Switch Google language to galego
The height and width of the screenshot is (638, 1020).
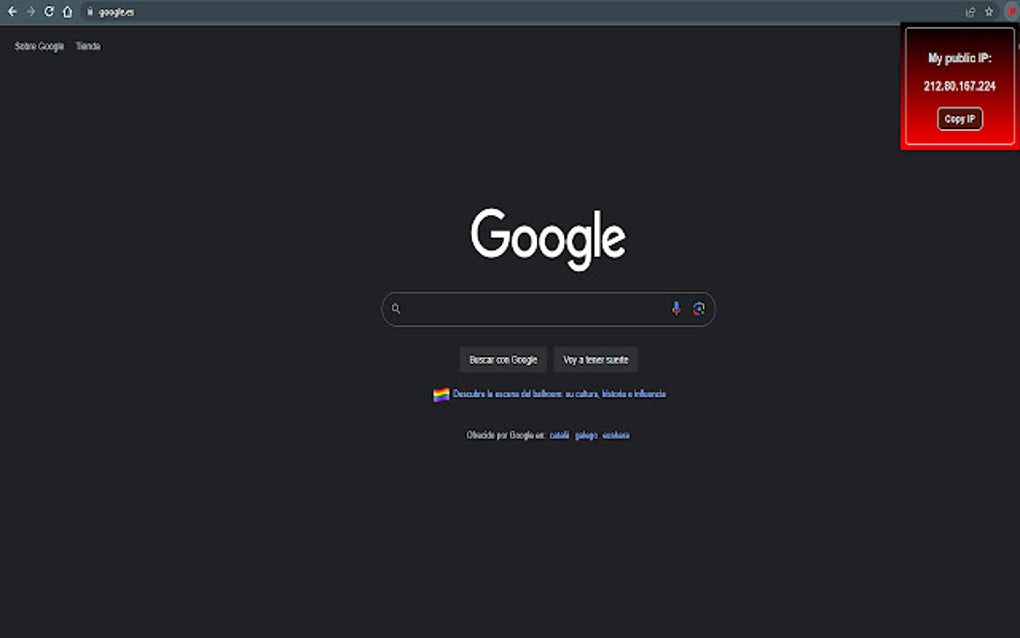tap(586, 435)
